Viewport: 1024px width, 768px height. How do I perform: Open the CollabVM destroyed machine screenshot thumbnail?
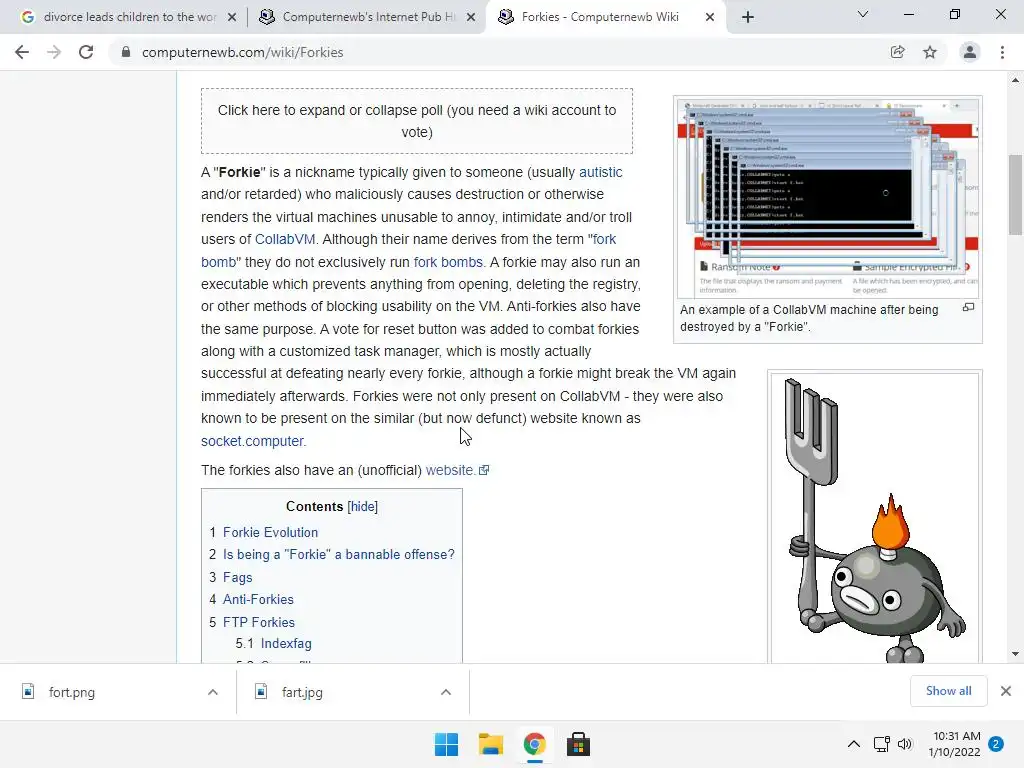(x=827, y=198)
